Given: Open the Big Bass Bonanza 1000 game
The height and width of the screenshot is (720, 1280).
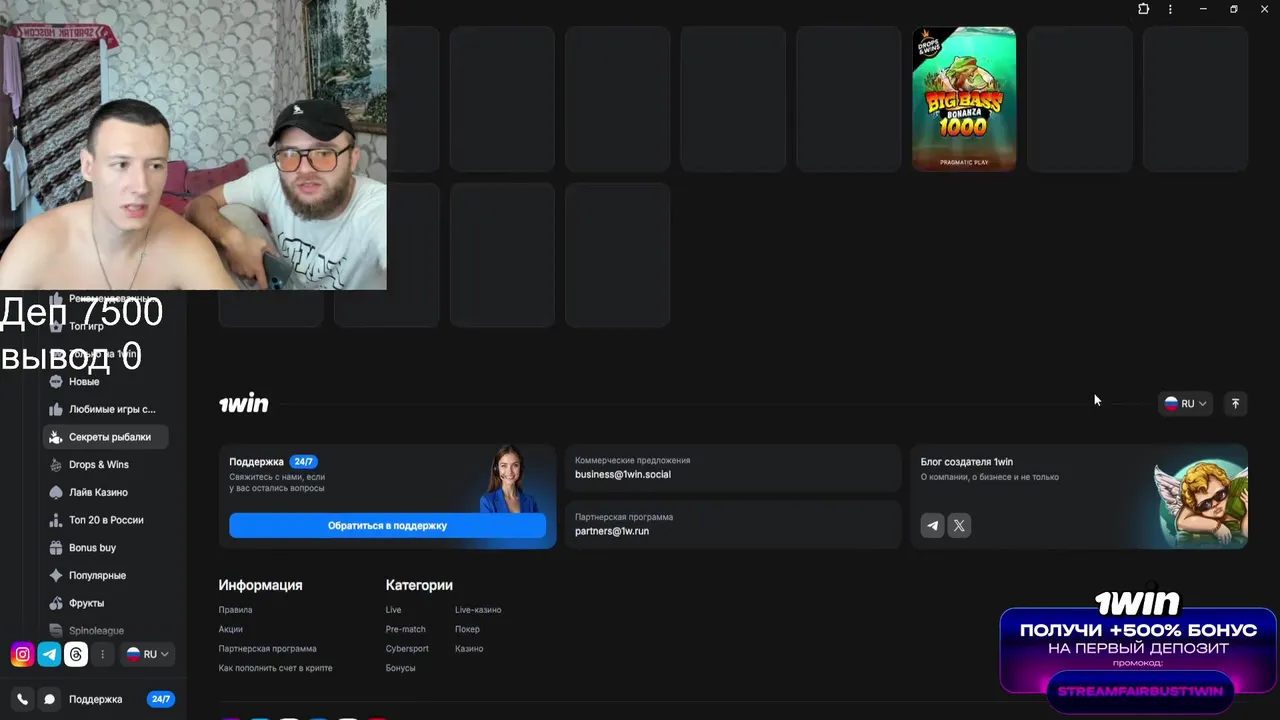Looking at the screenshot, I should 964,99.
